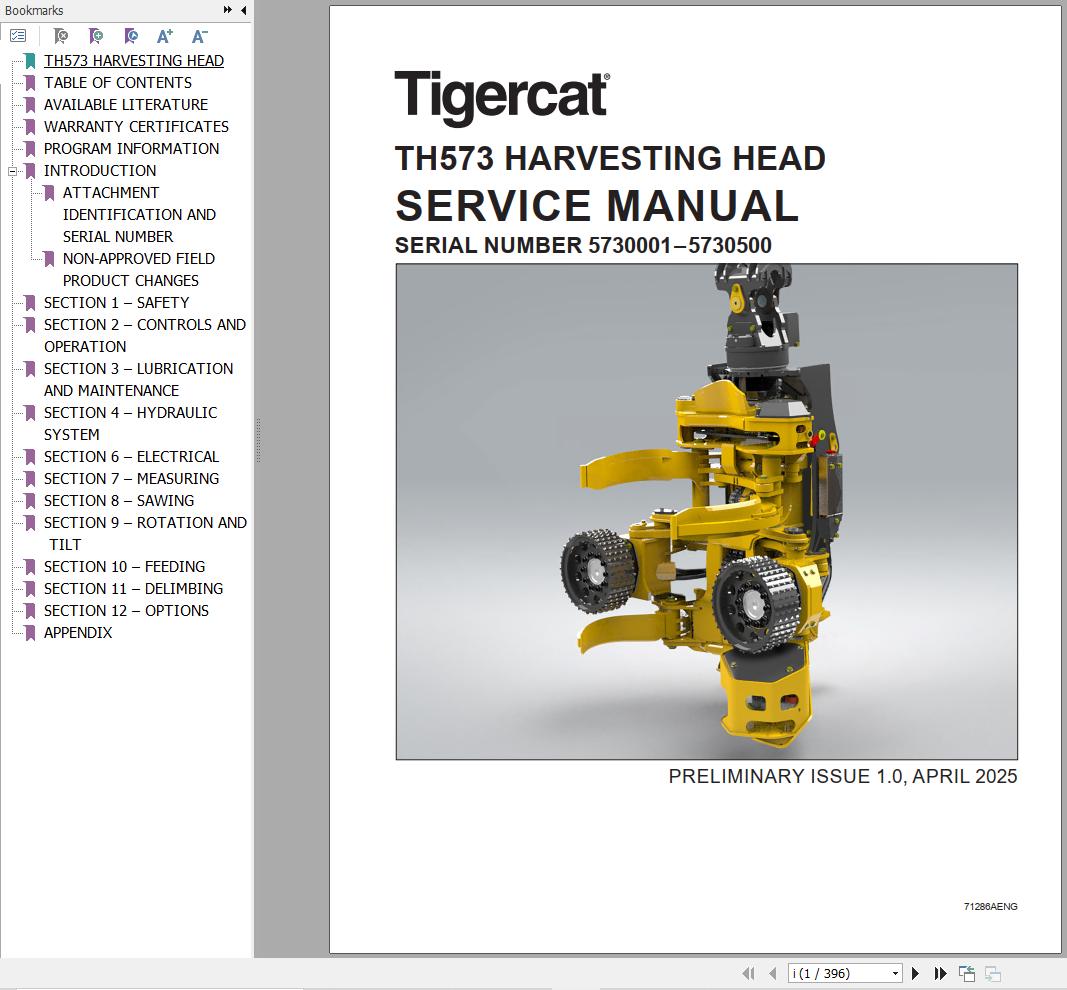Open the SECTION 8 – SAWING bookmark
1067x990 pixels.
tap(120, 500)
